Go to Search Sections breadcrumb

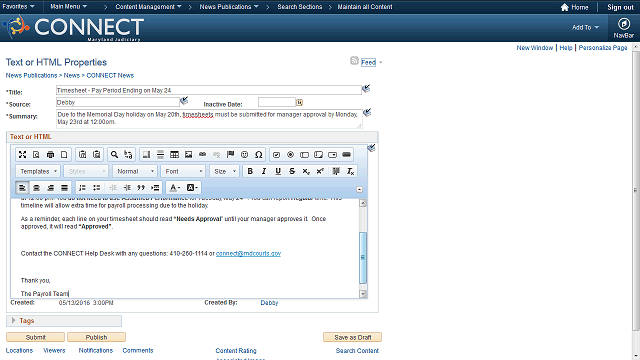pyautogui.click(x=300, y=7)
